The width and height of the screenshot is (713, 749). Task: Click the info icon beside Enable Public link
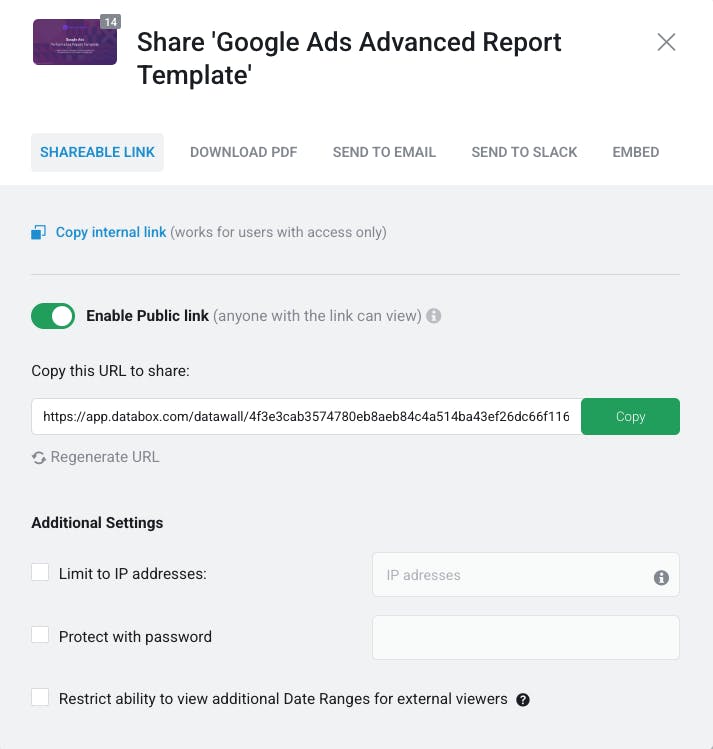click(434, 316)
